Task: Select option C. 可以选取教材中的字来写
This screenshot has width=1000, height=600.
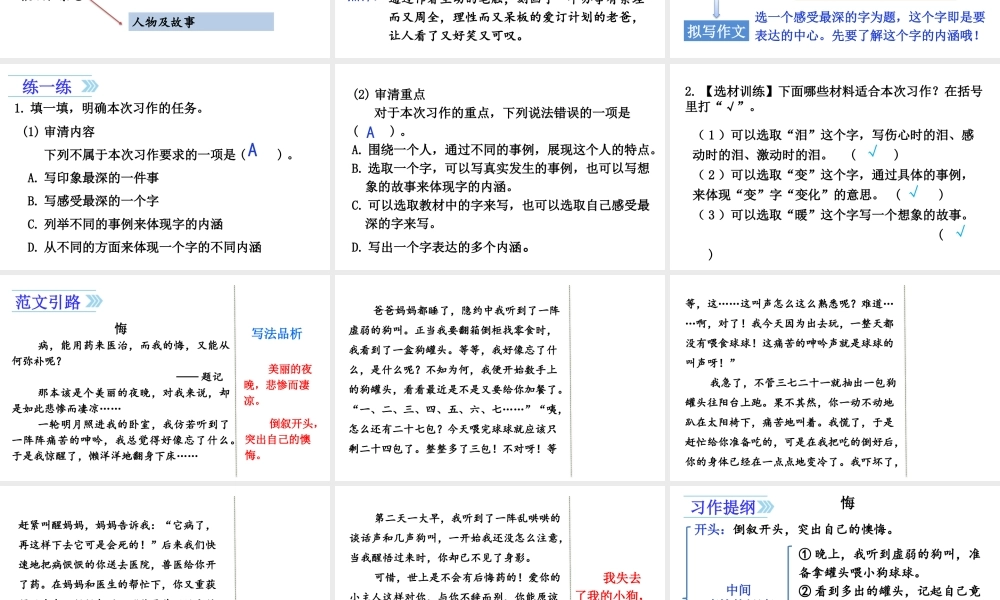Action: point(501,214)
